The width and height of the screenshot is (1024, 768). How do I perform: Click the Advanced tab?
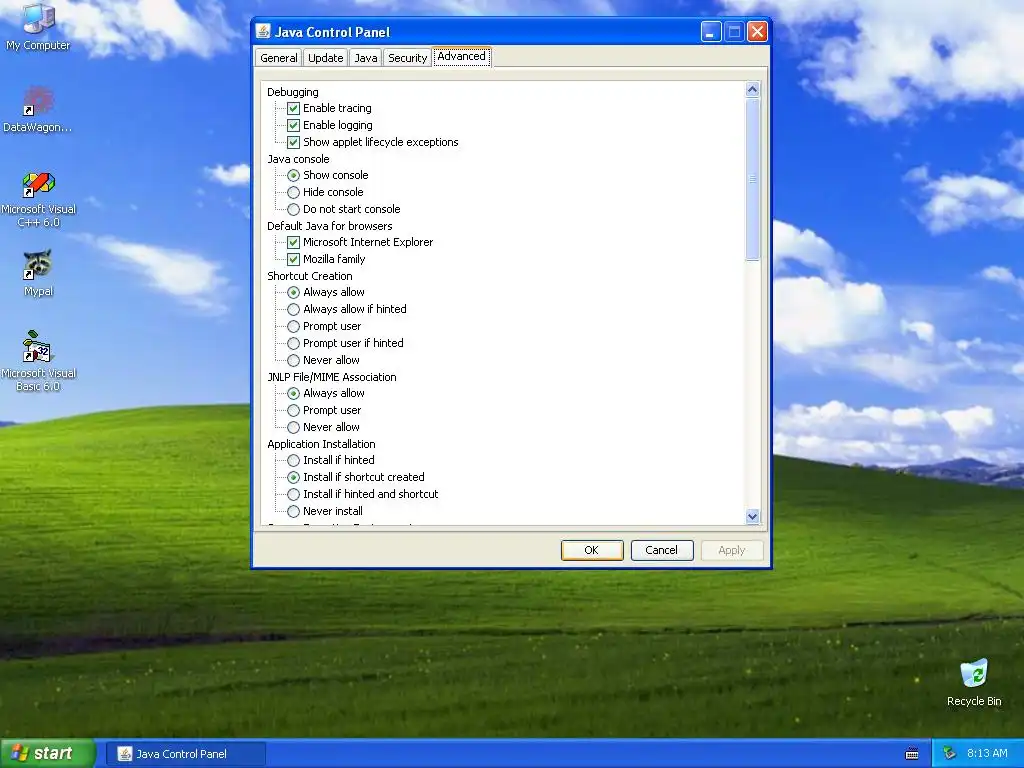462,57
